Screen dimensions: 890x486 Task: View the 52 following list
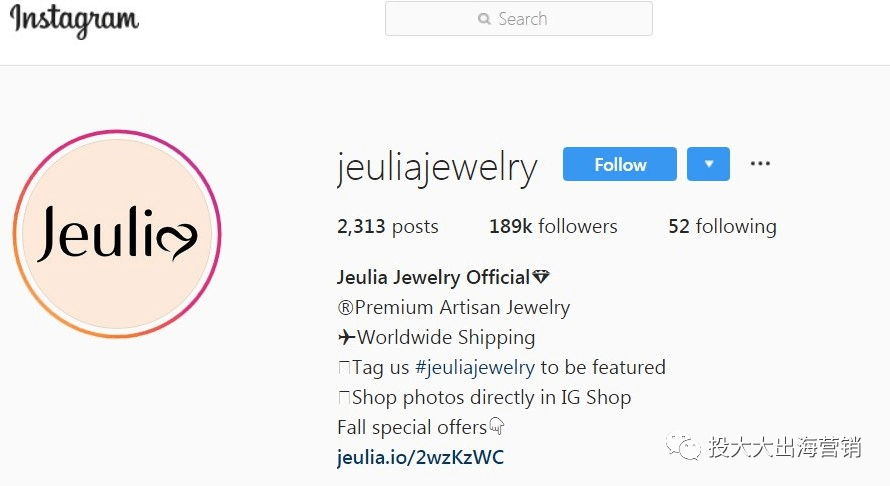tap(722, 227)
